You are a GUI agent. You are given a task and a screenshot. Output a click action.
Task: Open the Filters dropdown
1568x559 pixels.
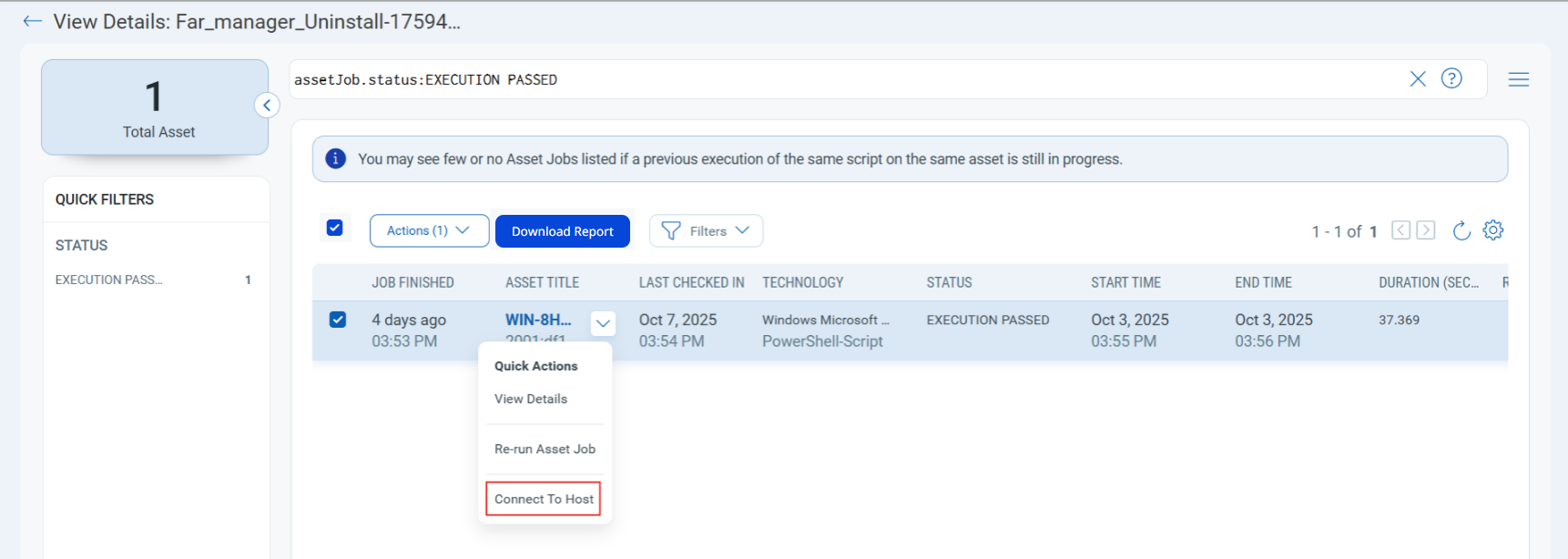point(706,230)
